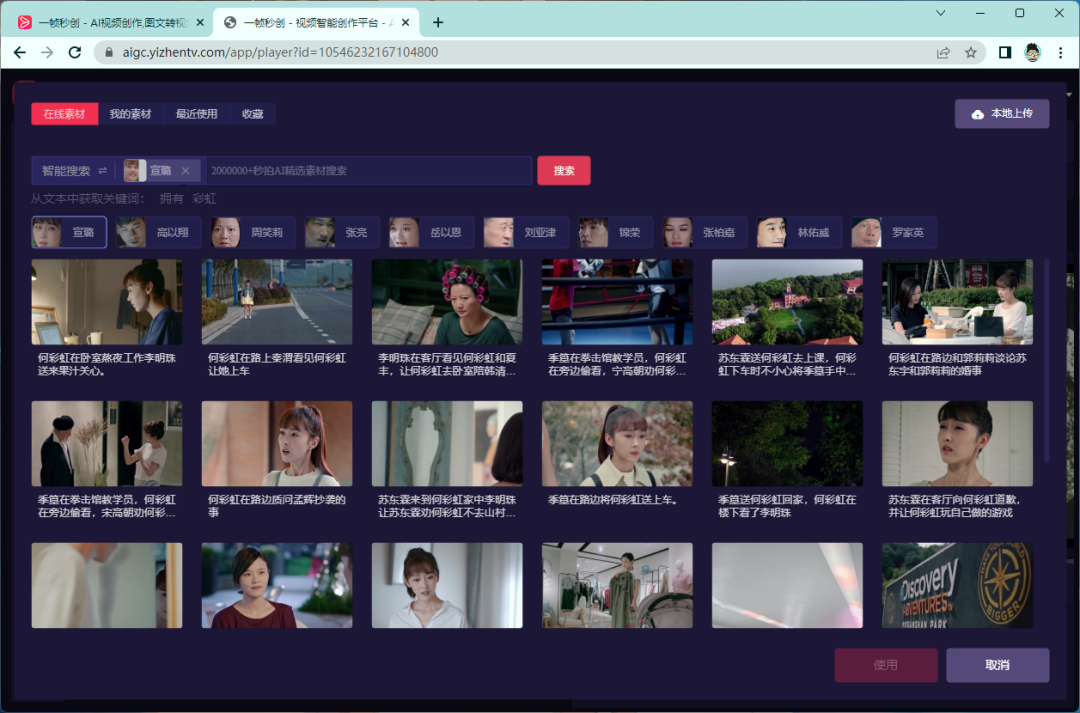This screenshot has height=713, width=1080.
Task: Select keyword 彩虹
Action: click(204, 198)
